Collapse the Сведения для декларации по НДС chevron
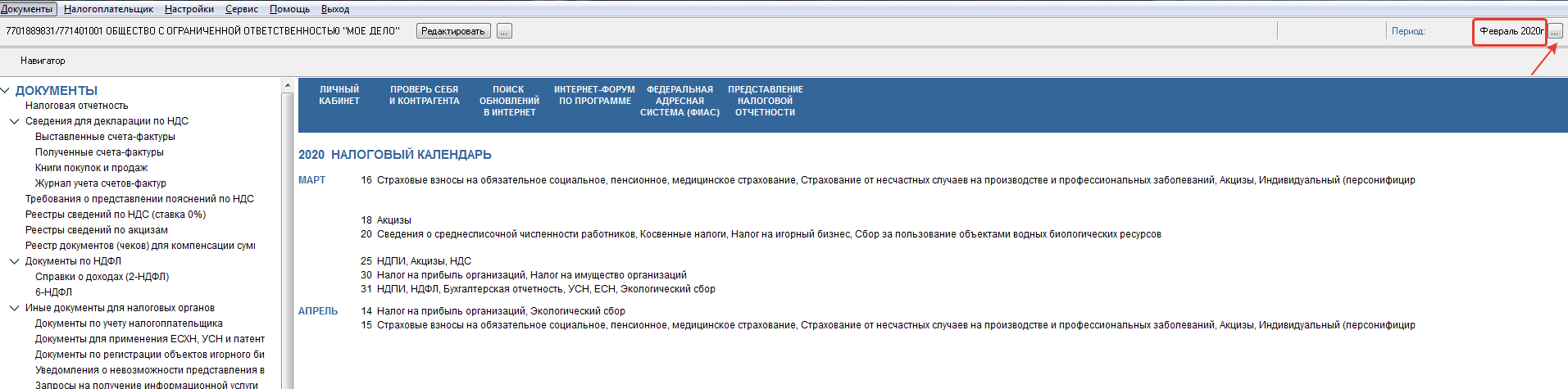 point(14,121)
